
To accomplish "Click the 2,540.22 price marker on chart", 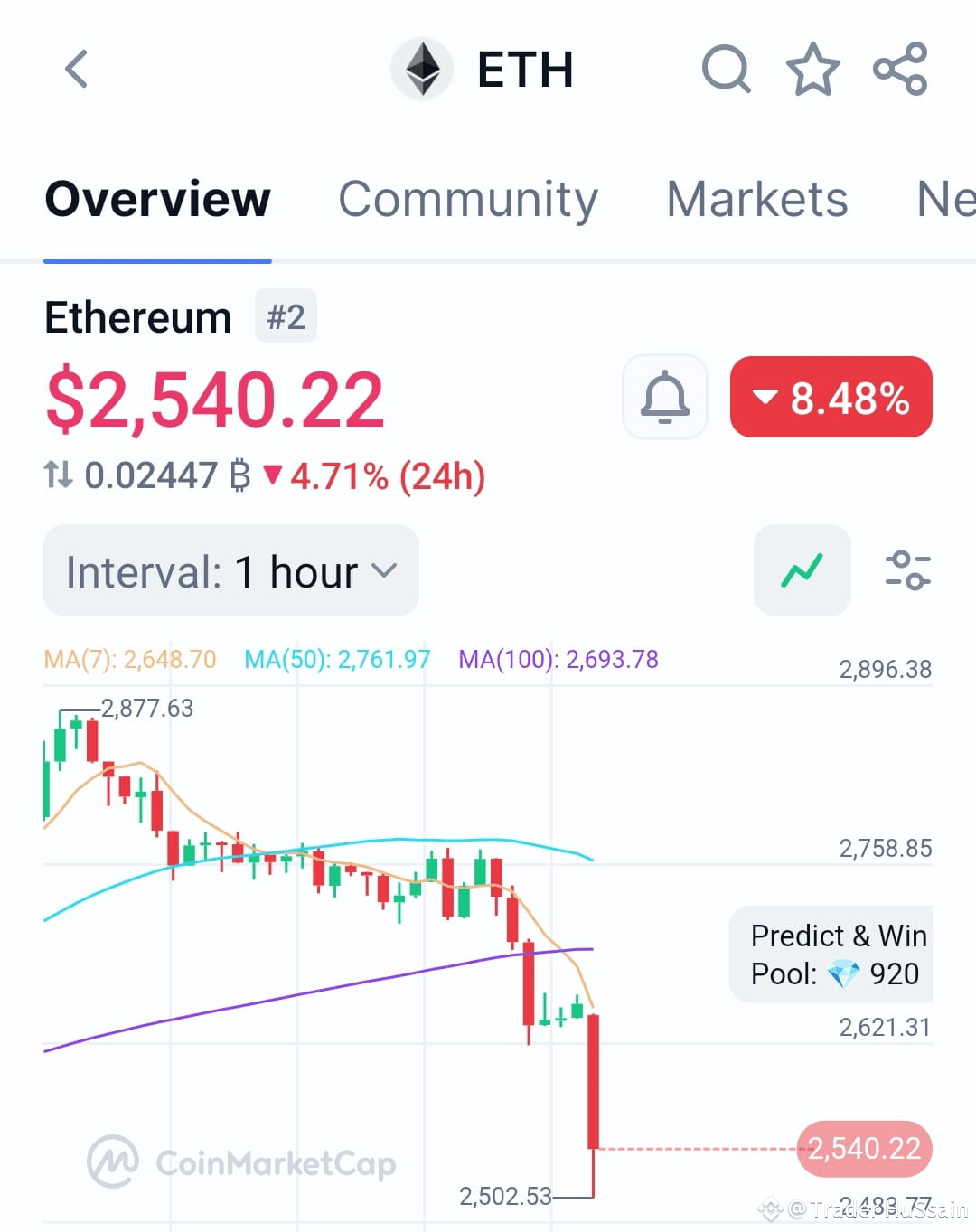I will [864, 1149].
